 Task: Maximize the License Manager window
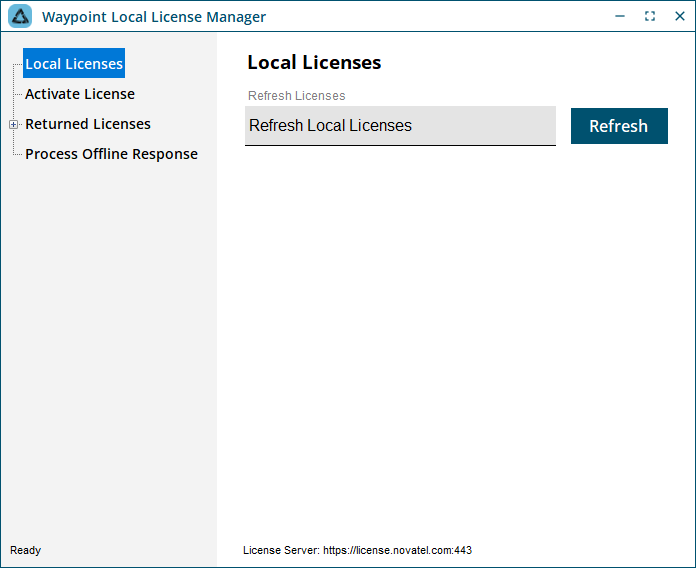650,16
